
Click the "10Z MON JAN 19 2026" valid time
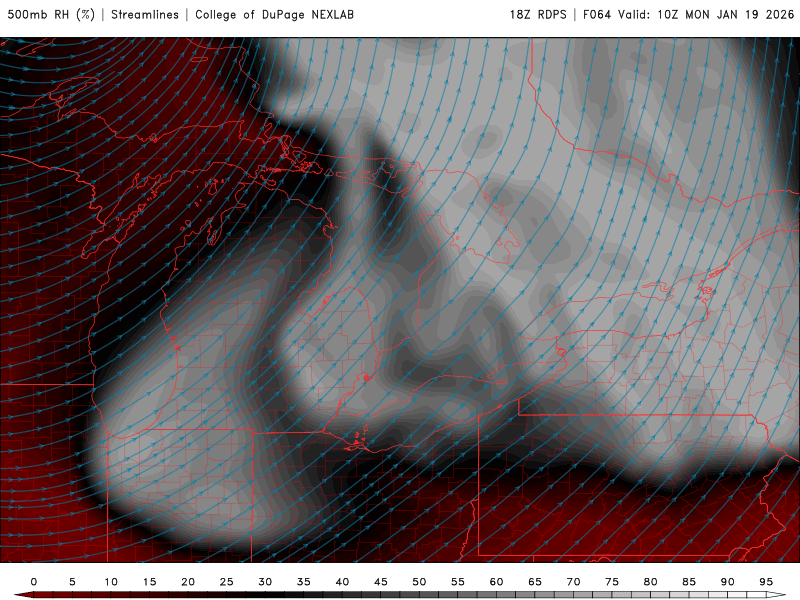(726, 14)
